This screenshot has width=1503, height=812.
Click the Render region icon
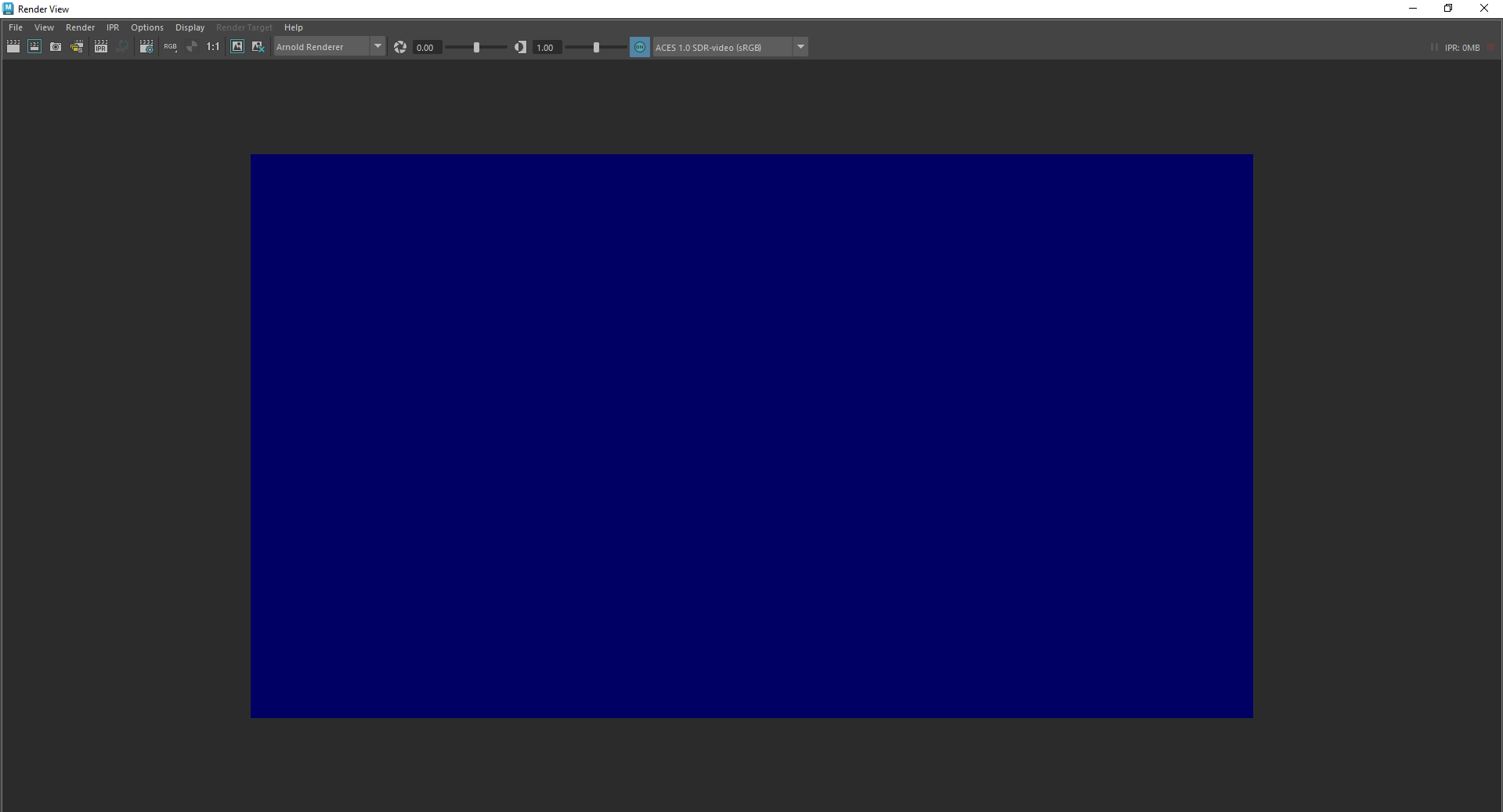point(34,47)
